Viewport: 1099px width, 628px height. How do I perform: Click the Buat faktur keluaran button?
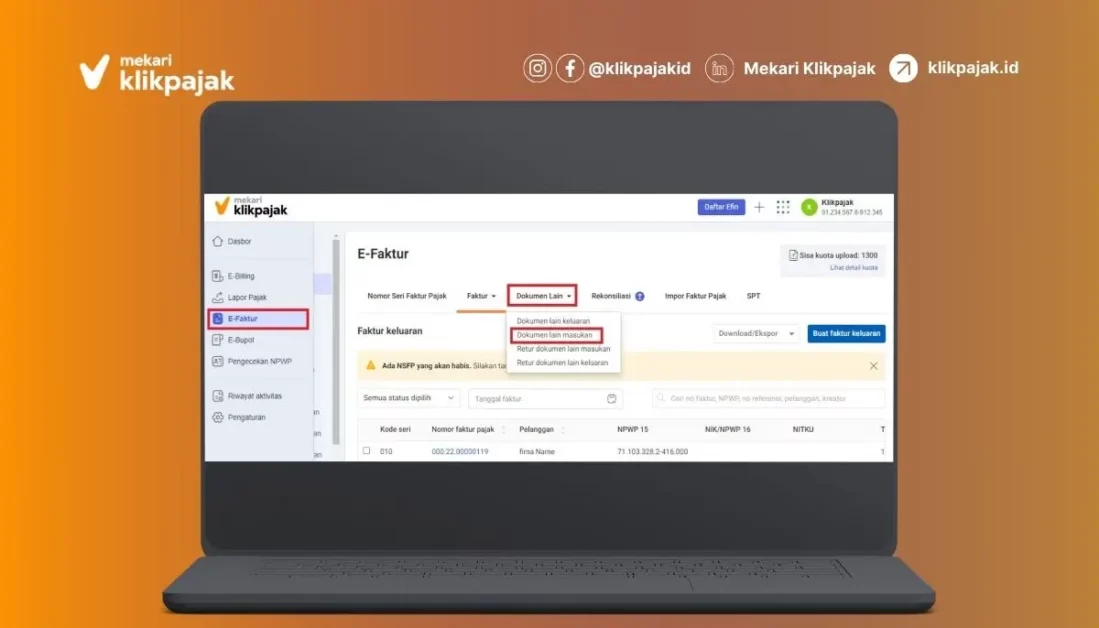coord(846,334)
